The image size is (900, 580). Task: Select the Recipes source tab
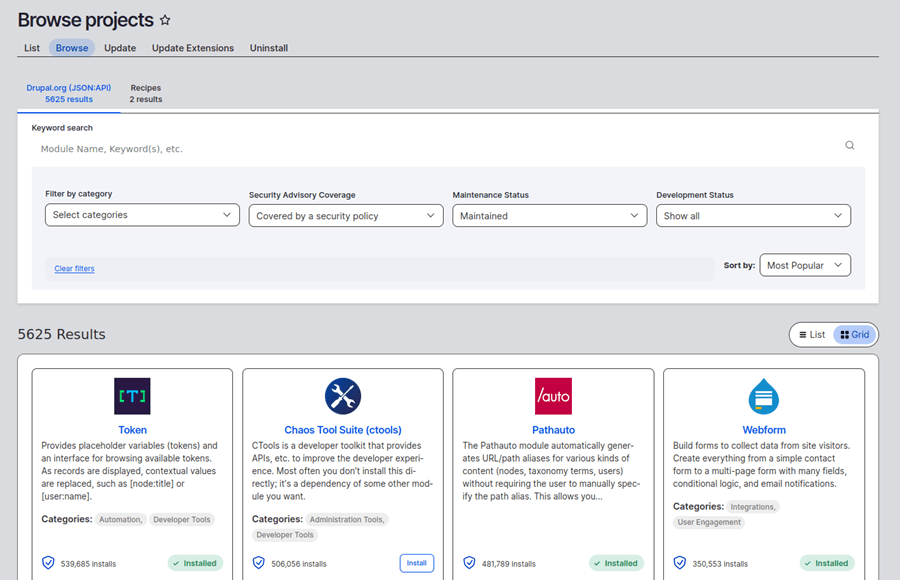[146, 94]
